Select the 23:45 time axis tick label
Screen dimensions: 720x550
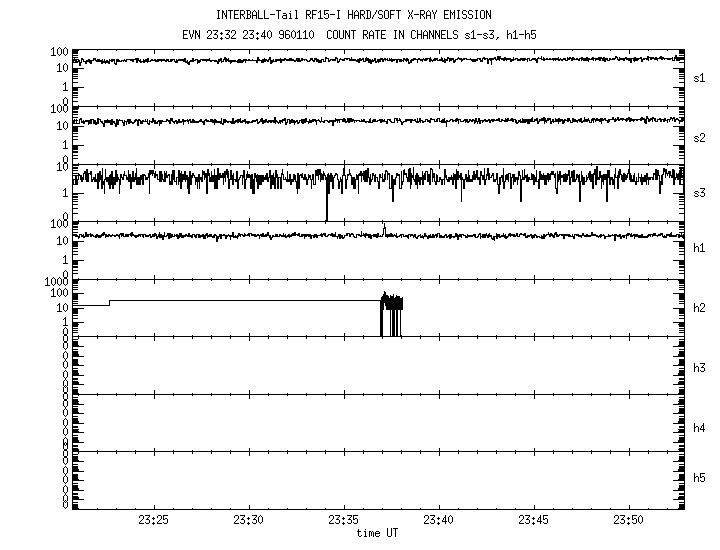click(534, 520)
